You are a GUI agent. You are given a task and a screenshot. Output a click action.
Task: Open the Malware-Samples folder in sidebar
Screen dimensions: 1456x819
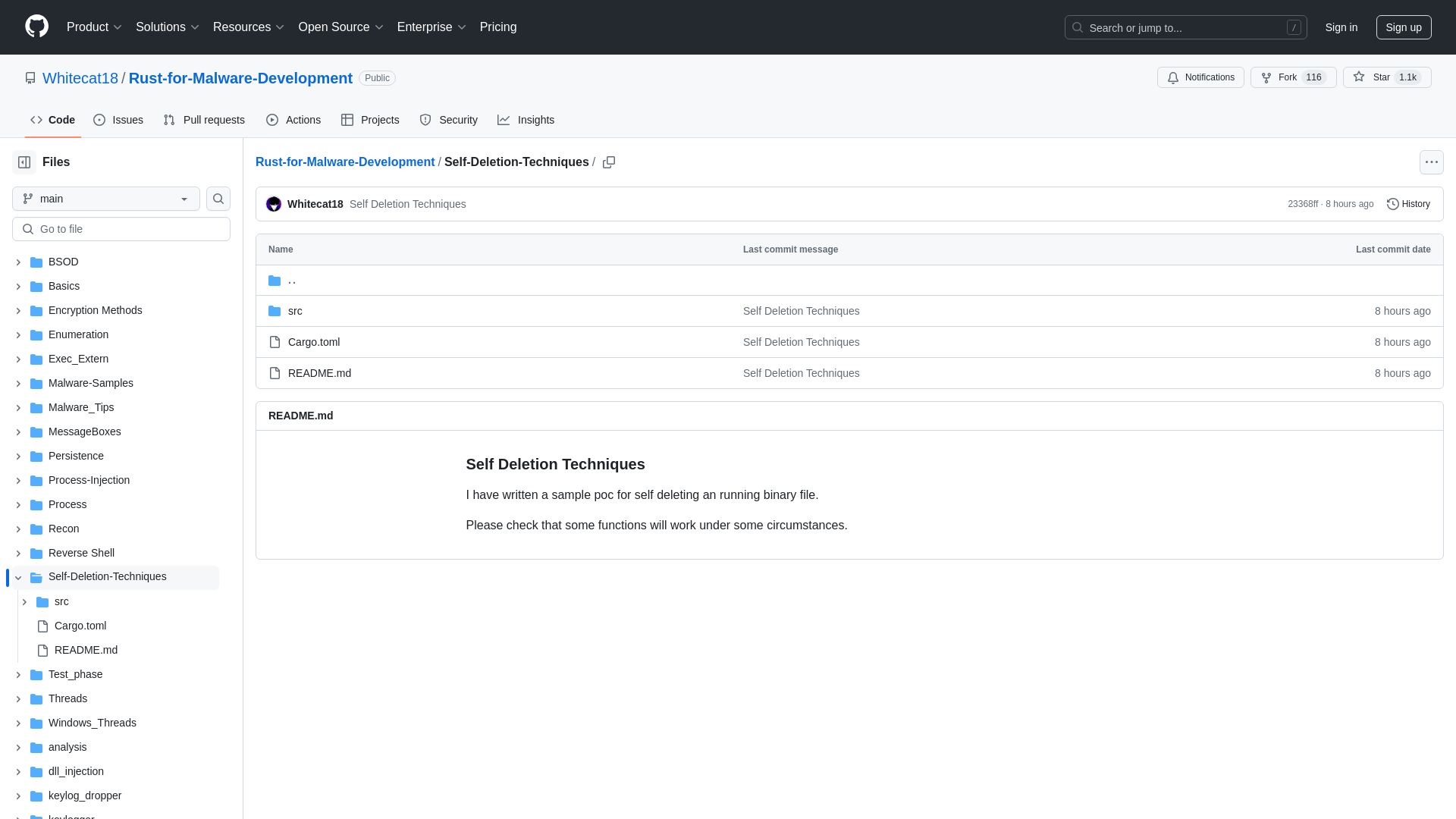91,383
